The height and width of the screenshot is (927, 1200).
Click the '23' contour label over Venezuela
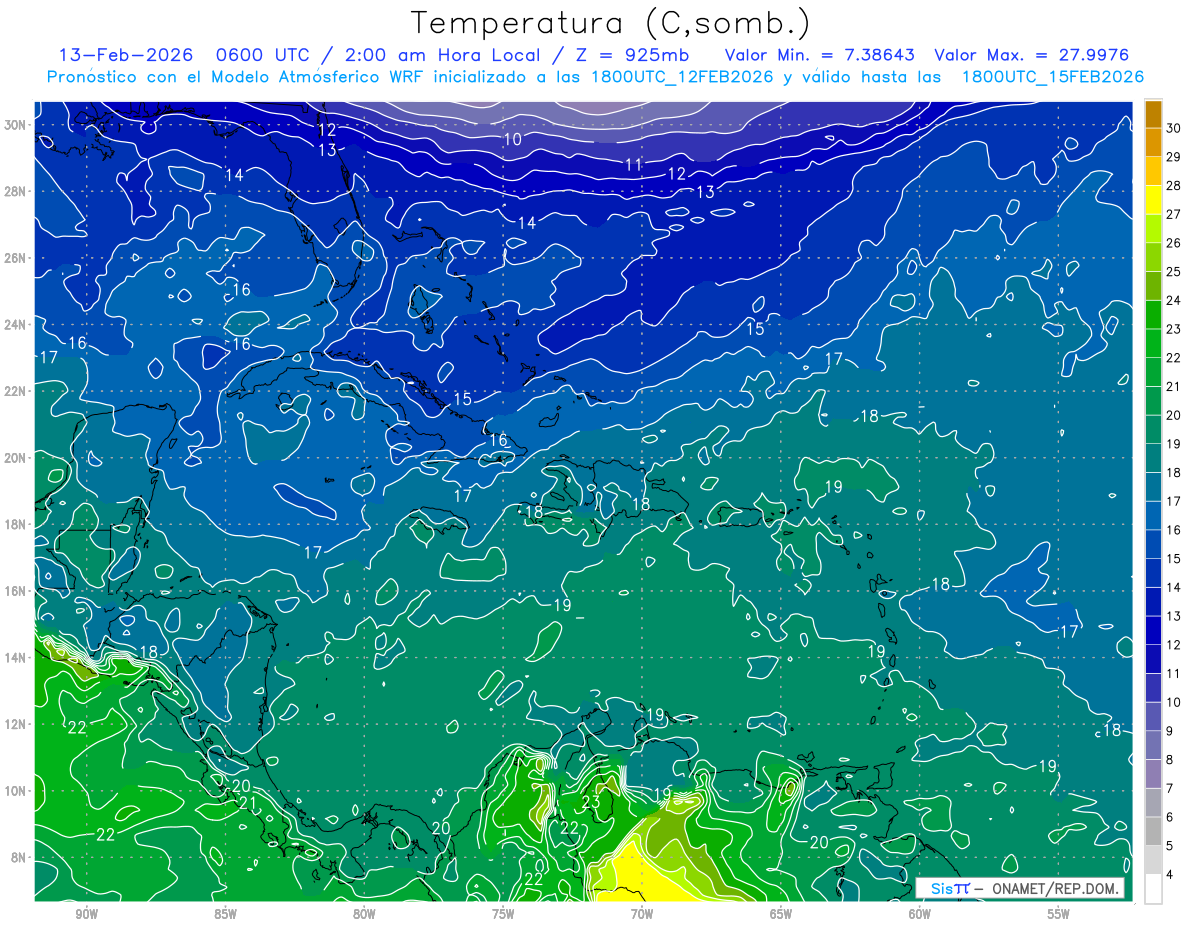[591, 802]
